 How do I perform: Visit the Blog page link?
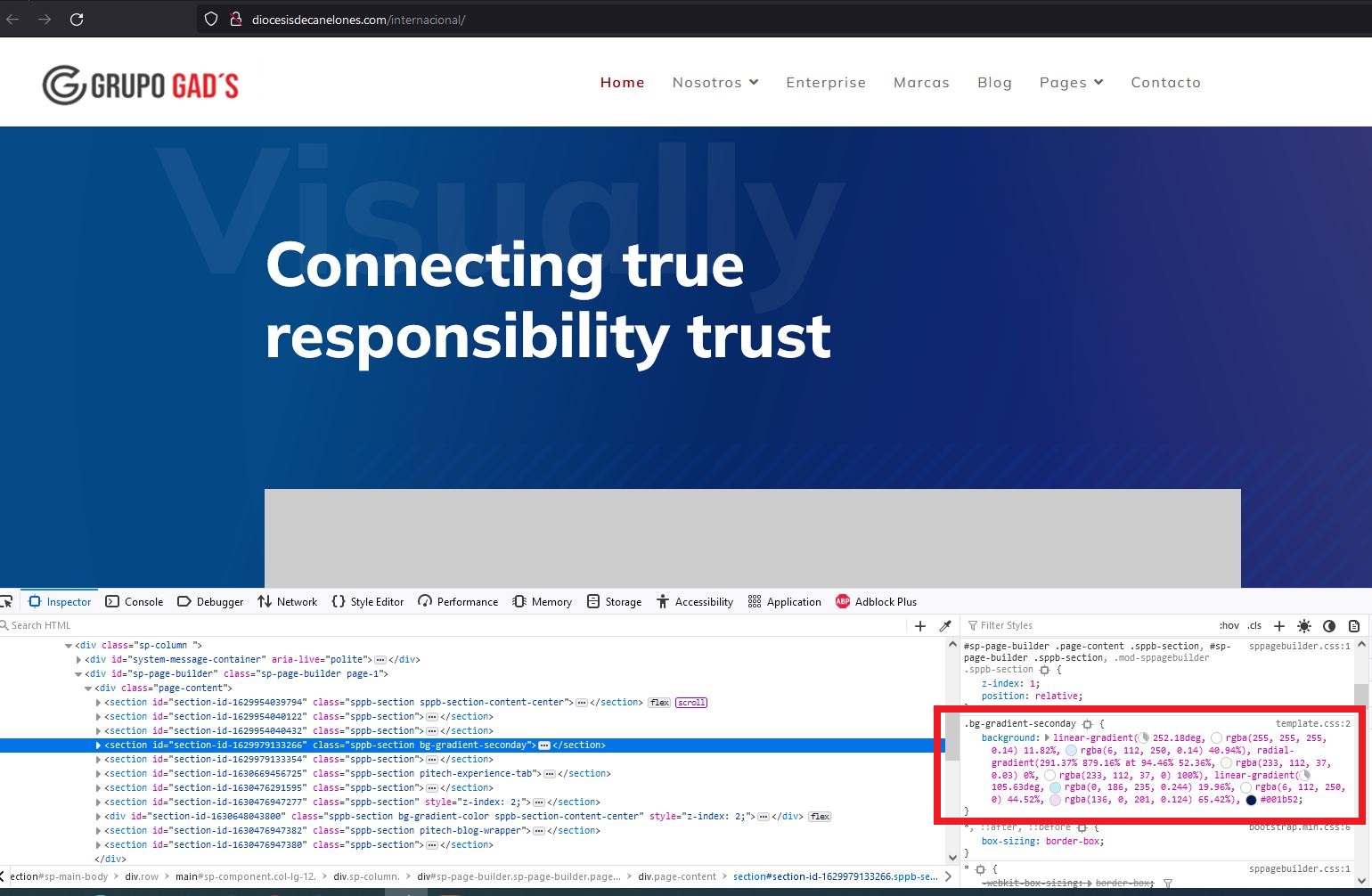tap(994, 82)
